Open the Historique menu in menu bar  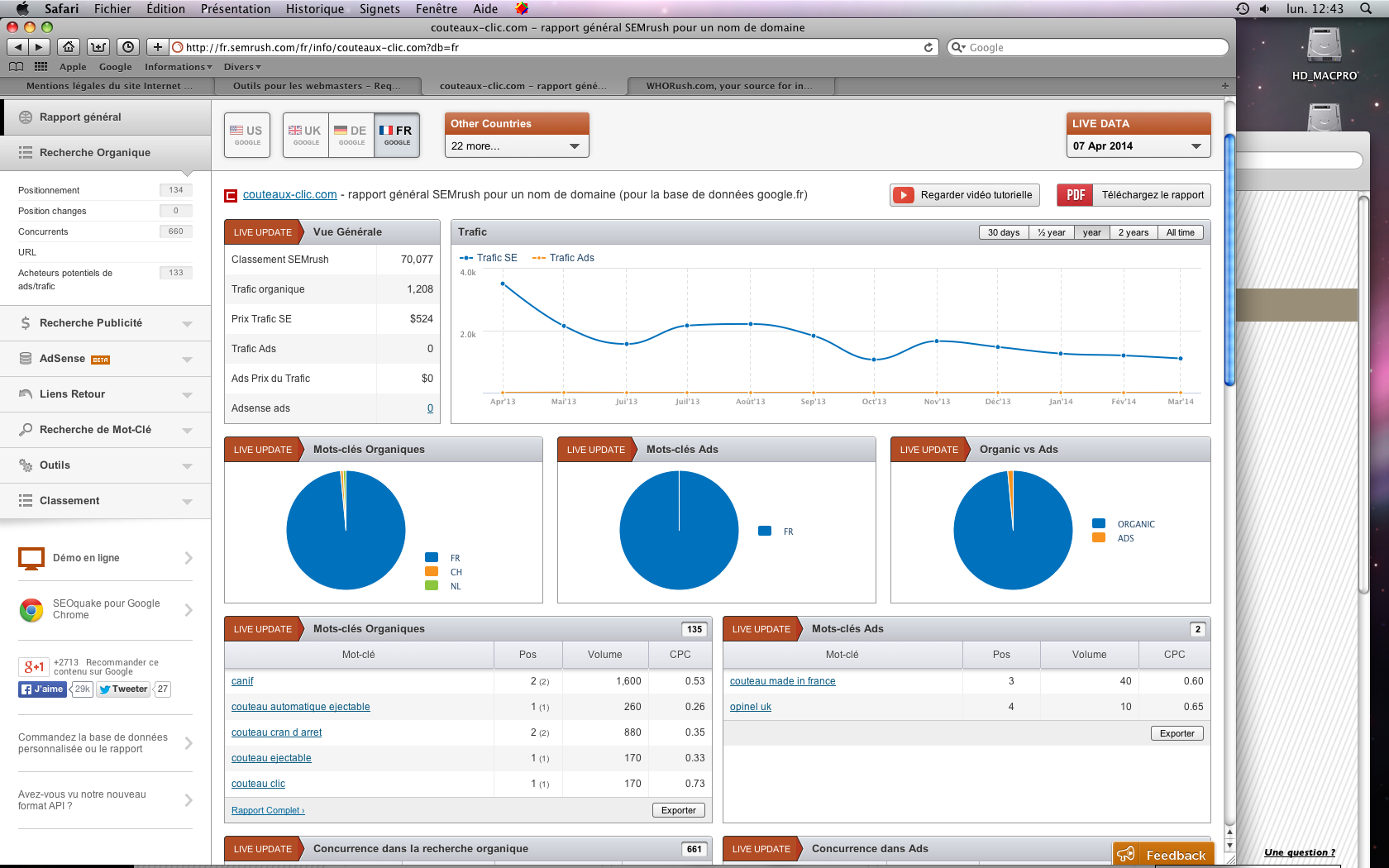(314, 9)
